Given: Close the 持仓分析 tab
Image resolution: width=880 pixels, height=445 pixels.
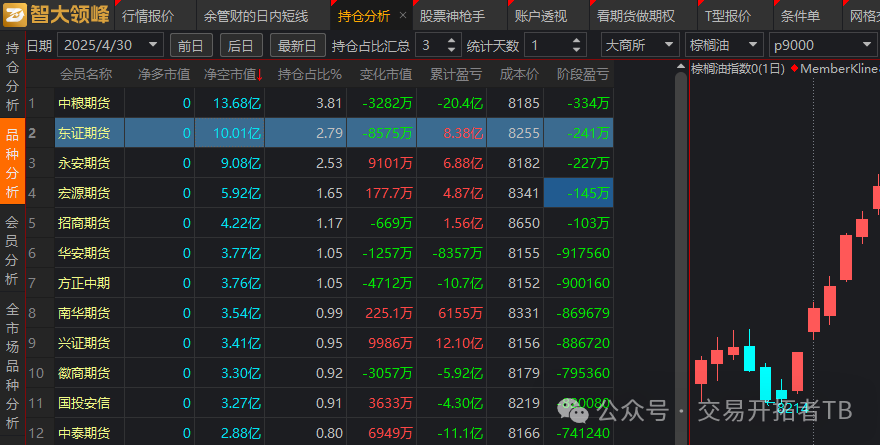Looking at the screenshot, I should point(402,16).
